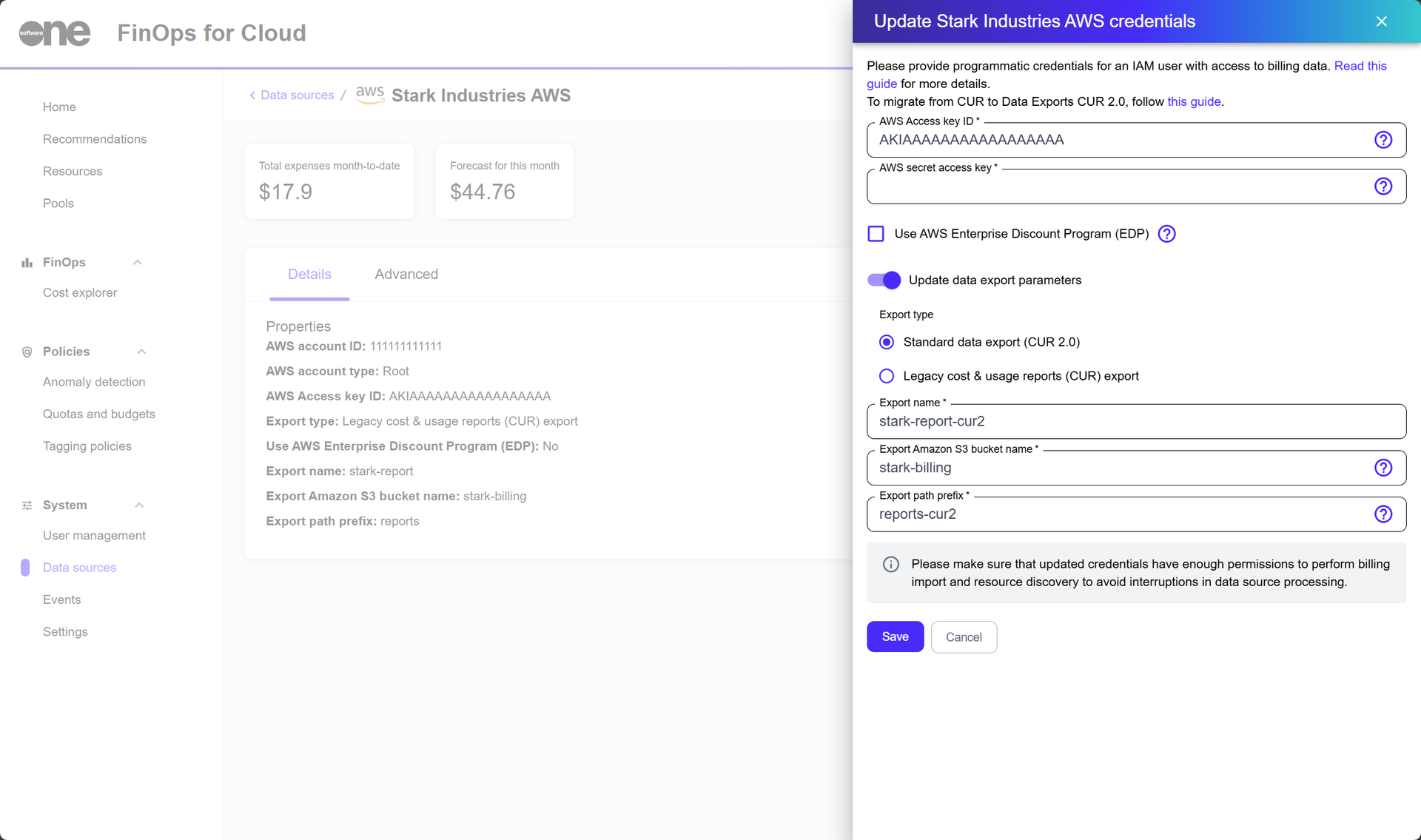Collapse the System sidebar section
The height and width of the screenshot is (840, 1421).
[138, 505]
